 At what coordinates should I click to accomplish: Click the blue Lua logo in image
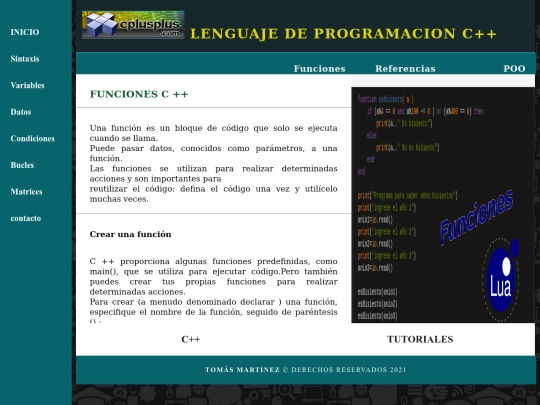coord(501,279)
